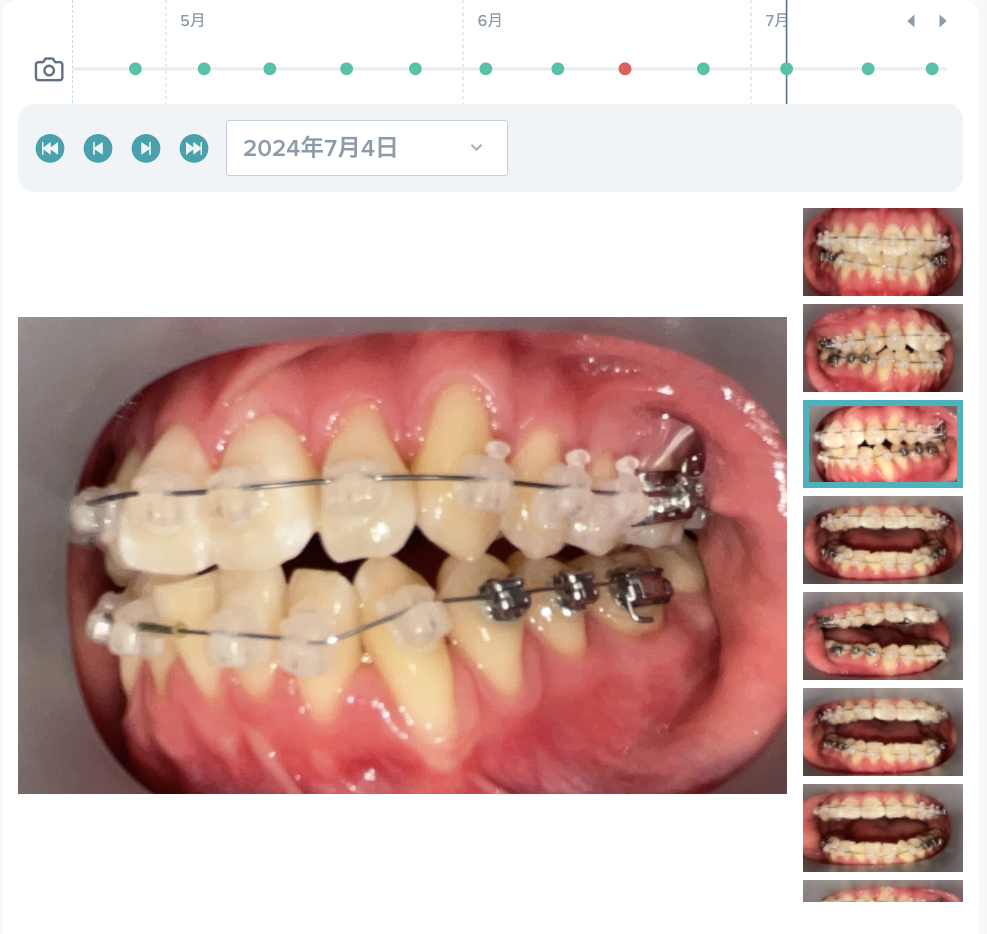Open the 2024年7月4日 date dropdown
The image size is (987, 934).
367,148
